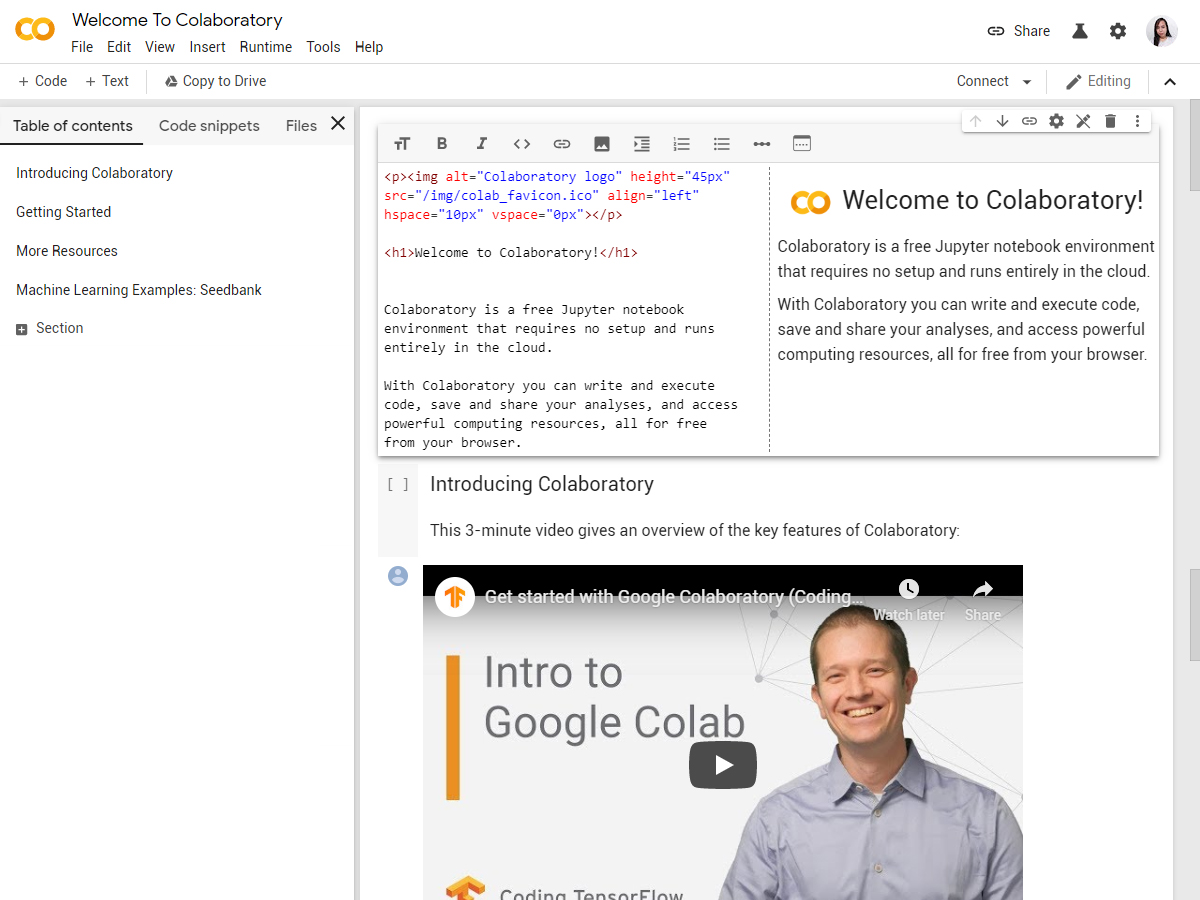The height and width of the screenshot is (900, 1200).
Task: Format text as code using the toolbar
Action: (x=522, y=144)
